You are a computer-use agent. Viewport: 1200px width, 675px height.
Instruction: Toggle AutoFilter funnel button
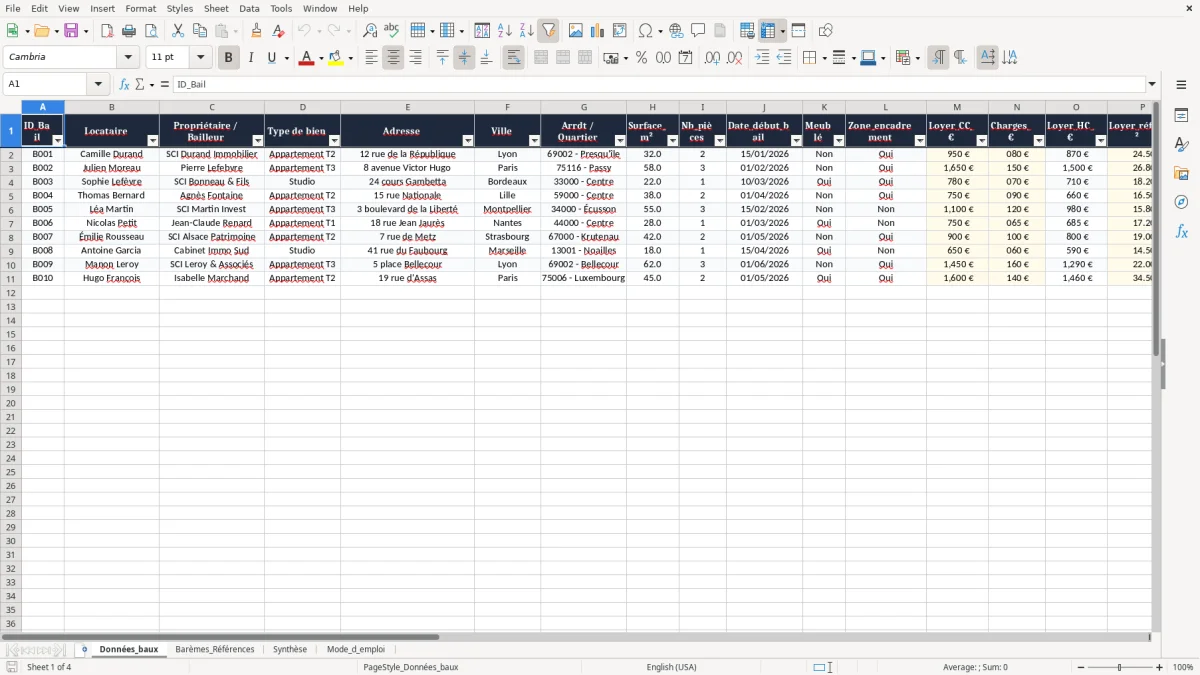548,31
